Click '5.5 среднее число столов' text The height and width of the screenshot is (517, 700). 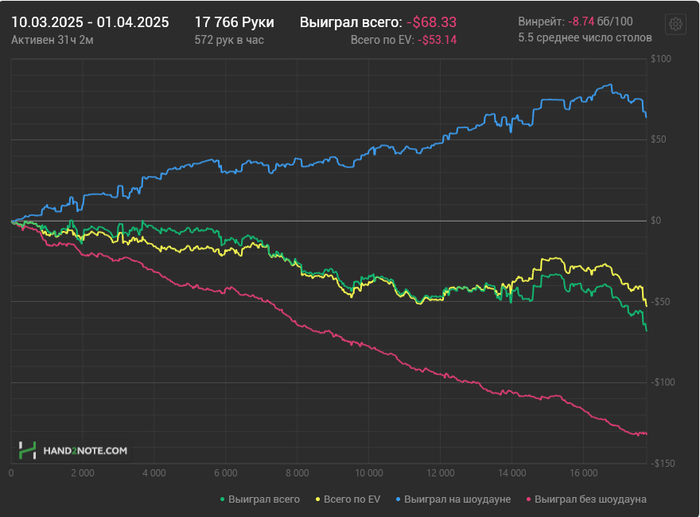coord(585,38)
